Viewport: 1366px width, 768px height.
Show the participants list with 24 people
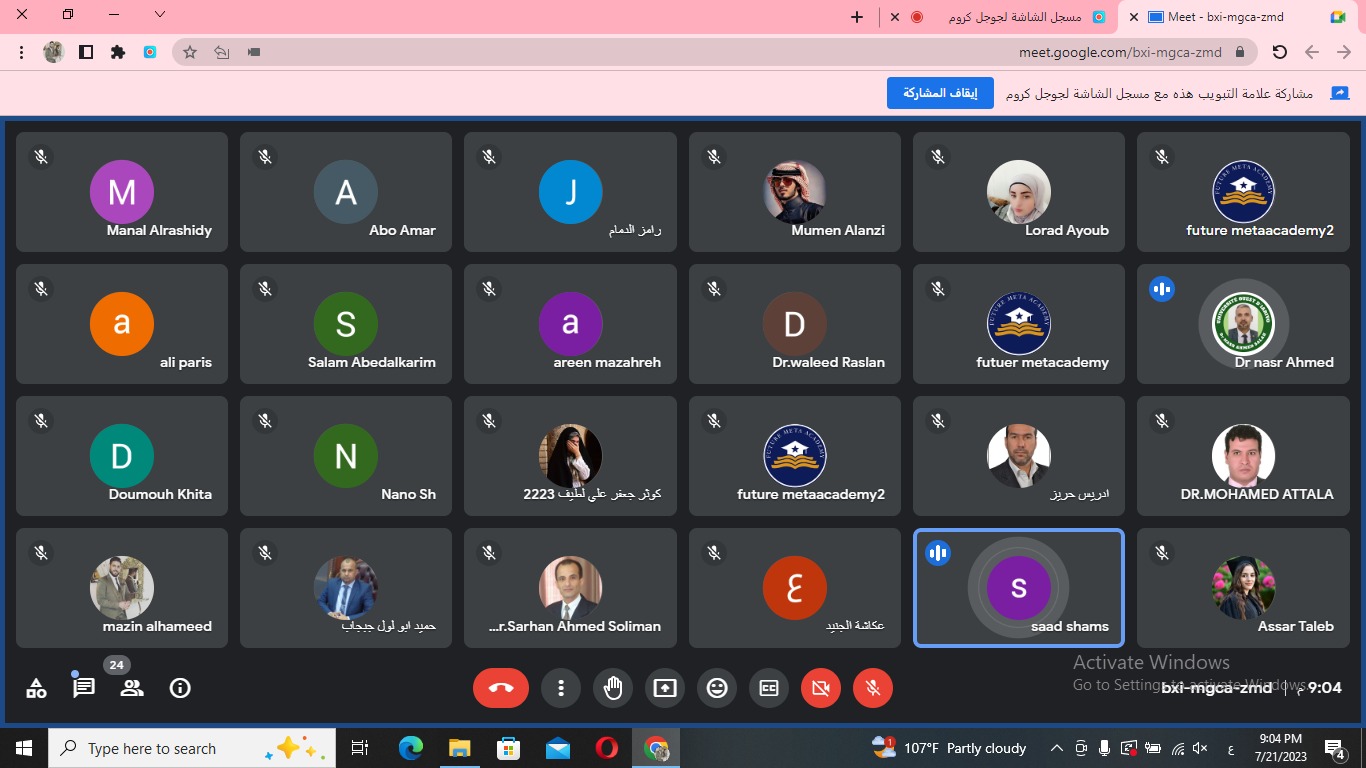[x=131, y=688]
